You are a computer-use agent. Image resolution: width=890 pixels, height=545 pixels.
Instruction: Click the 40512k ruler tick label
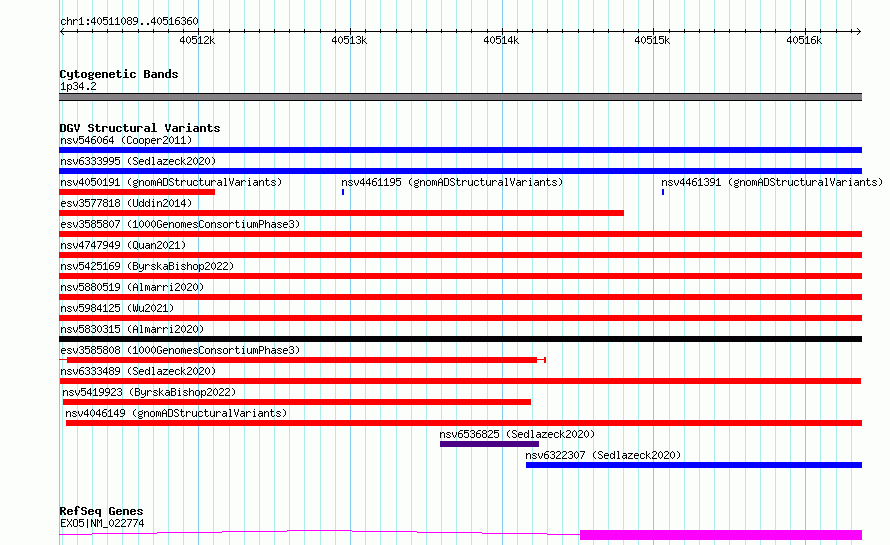coord(197,40)
